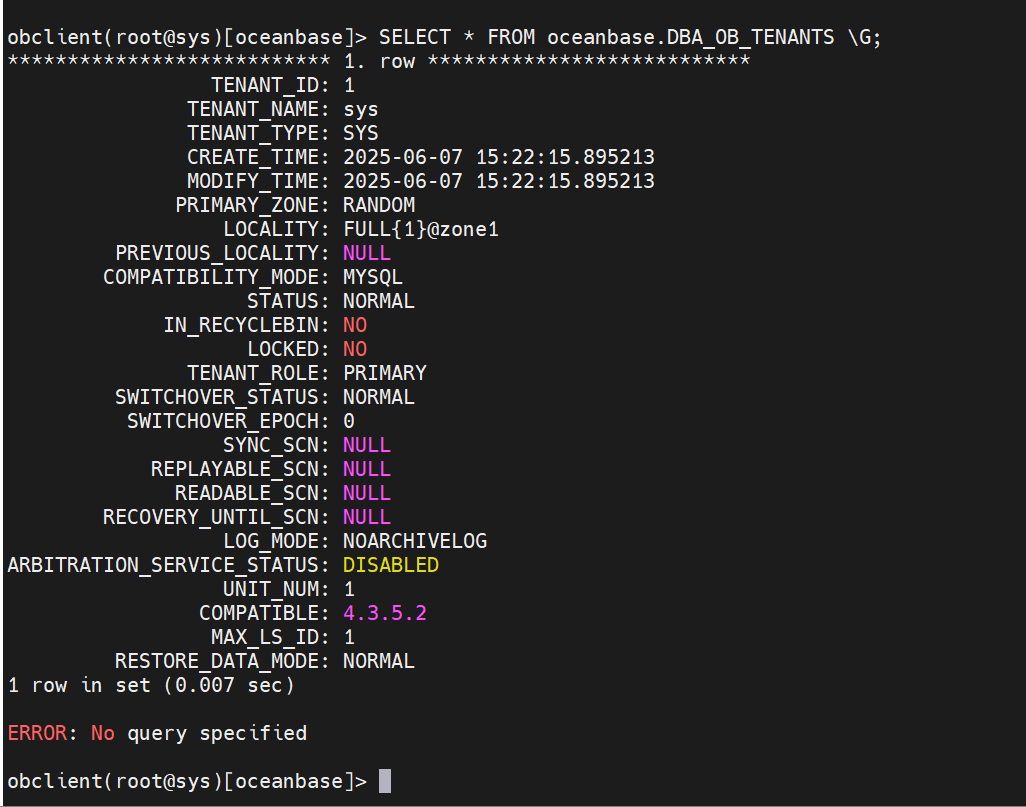Click the UNIT_NUM value '1'
The image size is (1026, 807).
pos(349,589)
